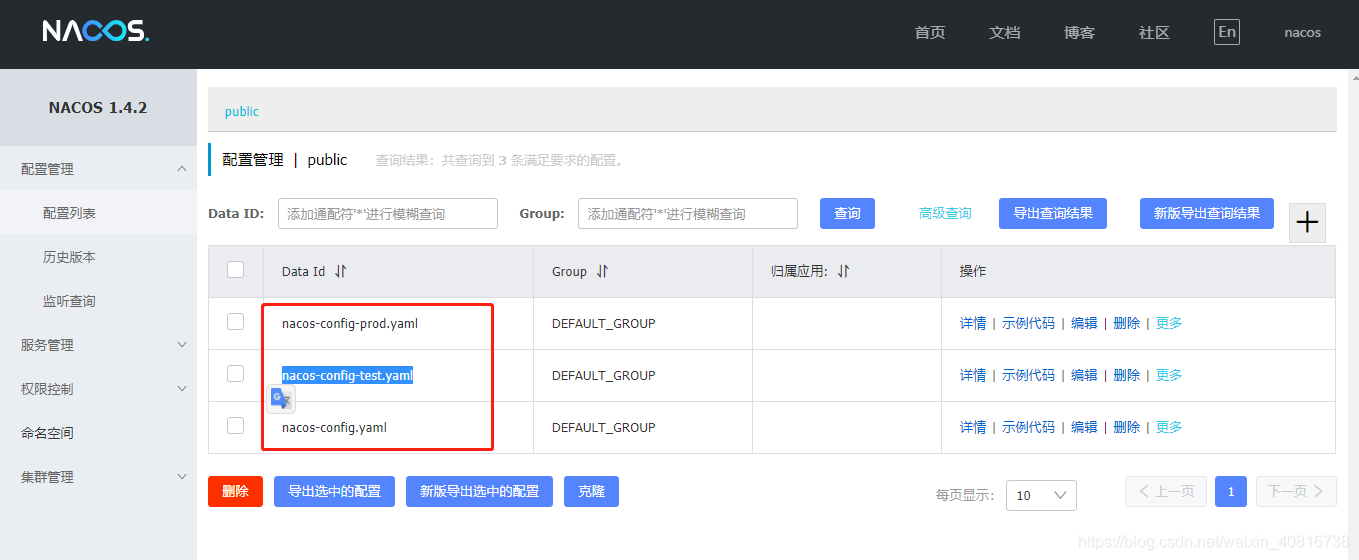Image resolution: width=1359 pixels, height=560 pixels.
Task: Click the 上一页 pagination button
Action: tap(1166, 491)
